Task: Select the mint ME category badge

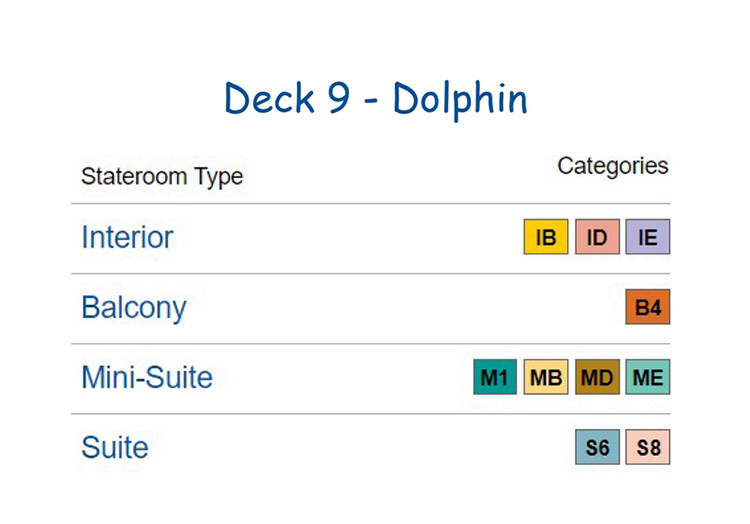Action: pyautogui.click(x=648, y=377)
